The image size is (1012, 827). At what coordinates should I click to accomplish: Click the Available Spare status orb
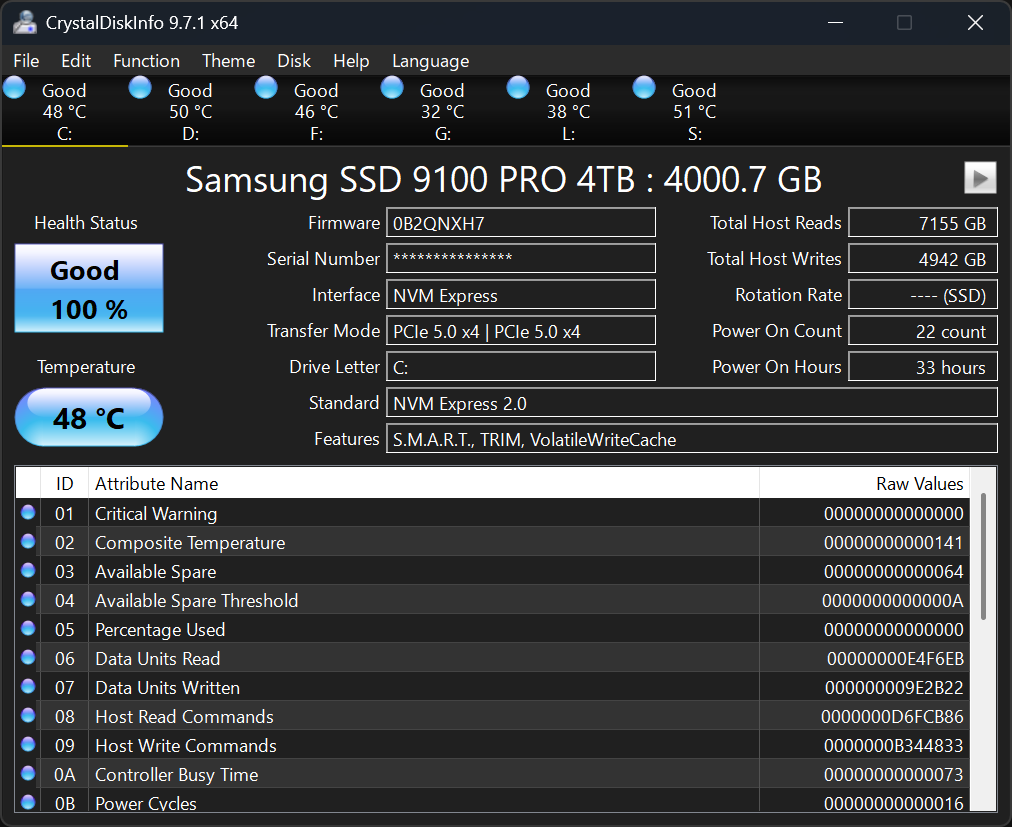(28, 570)
